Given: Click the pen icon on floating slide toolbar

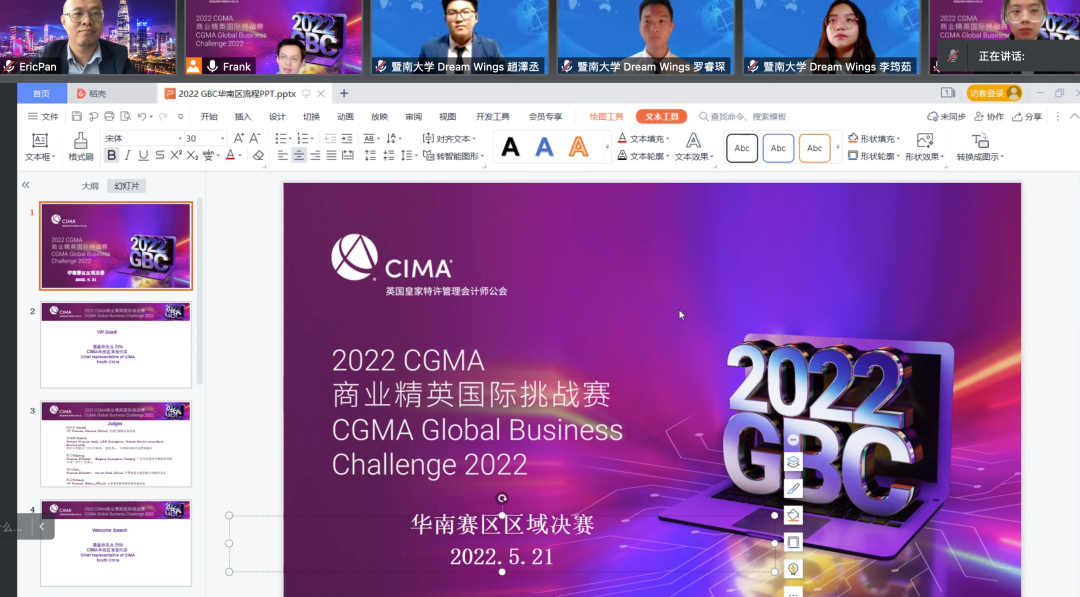Looking at the screenshot, I should pyautogui.click(x=793, y=489).
